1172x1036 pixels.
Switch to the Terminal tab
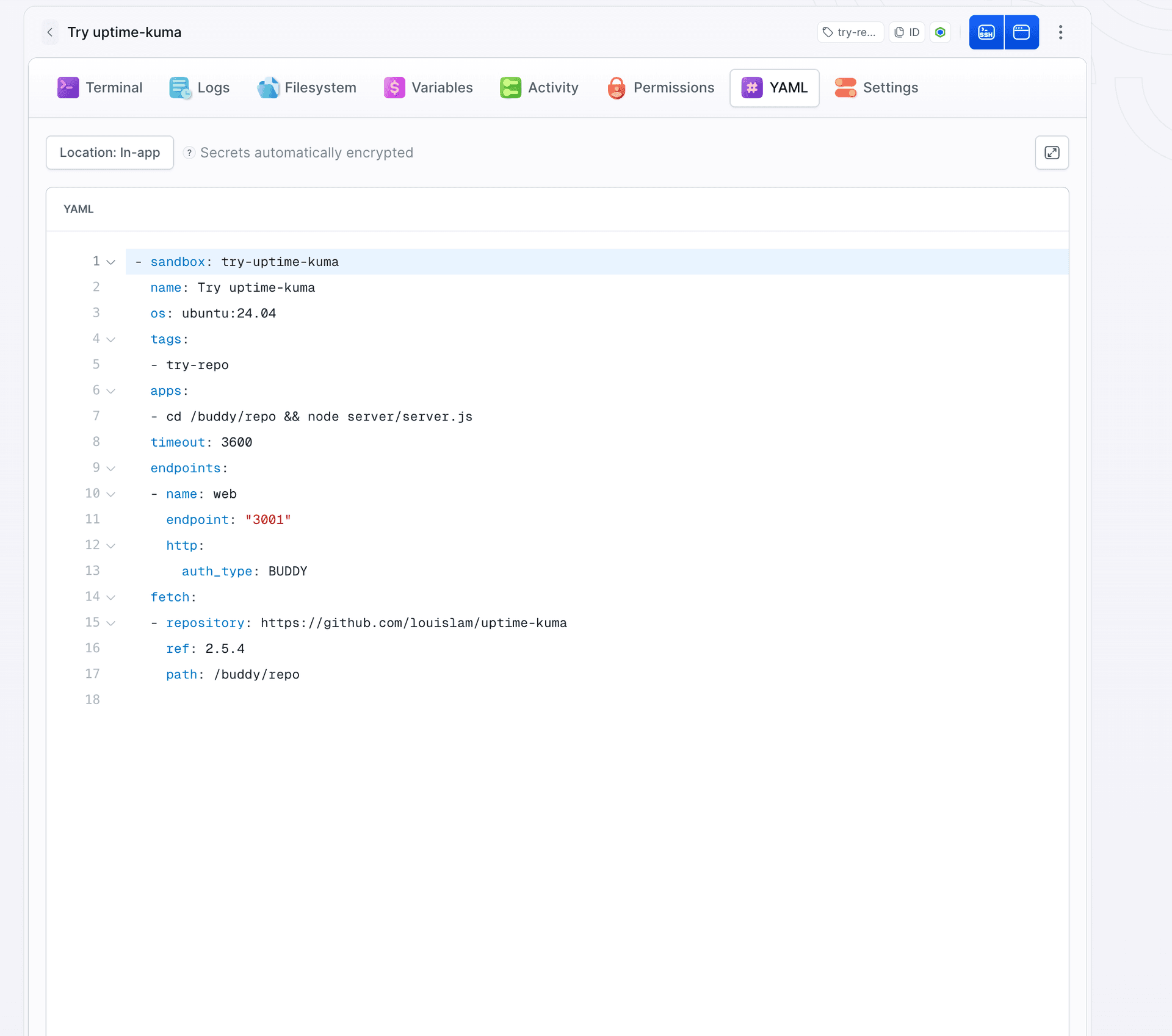point(99,88)
